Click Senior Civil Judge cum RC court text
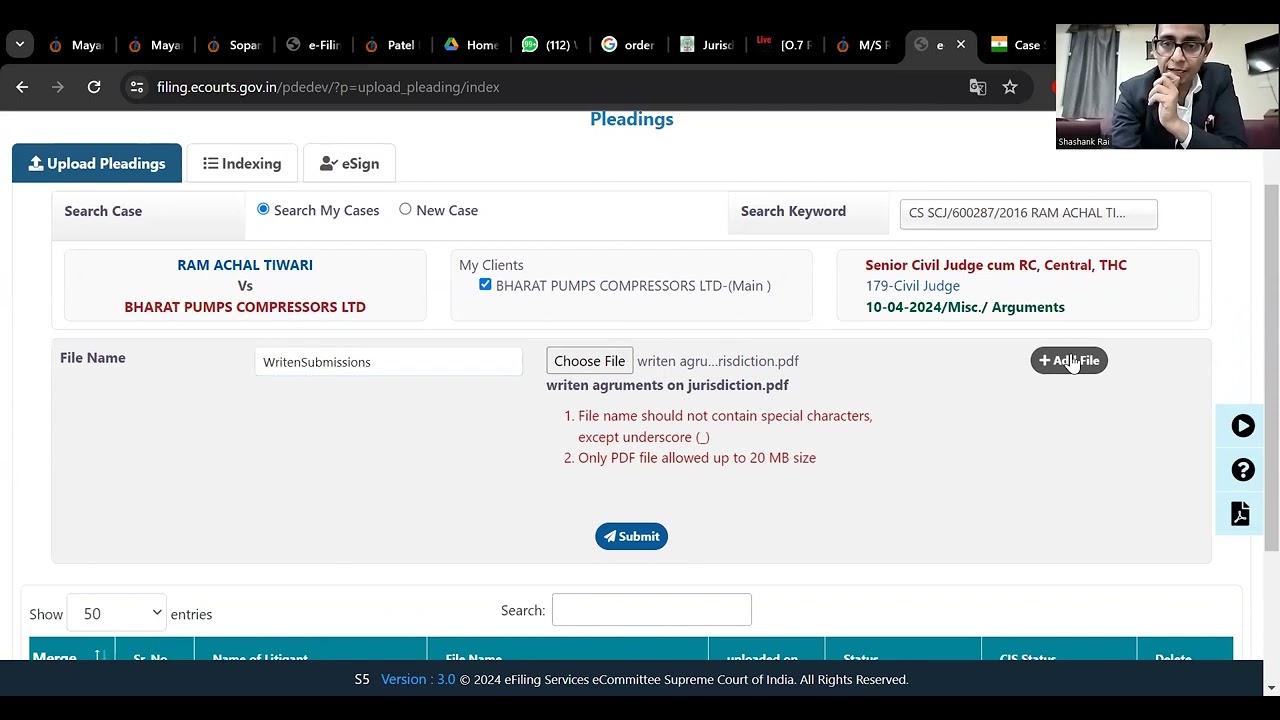This screenshot has width=1280, height=720. pos(996,265)
